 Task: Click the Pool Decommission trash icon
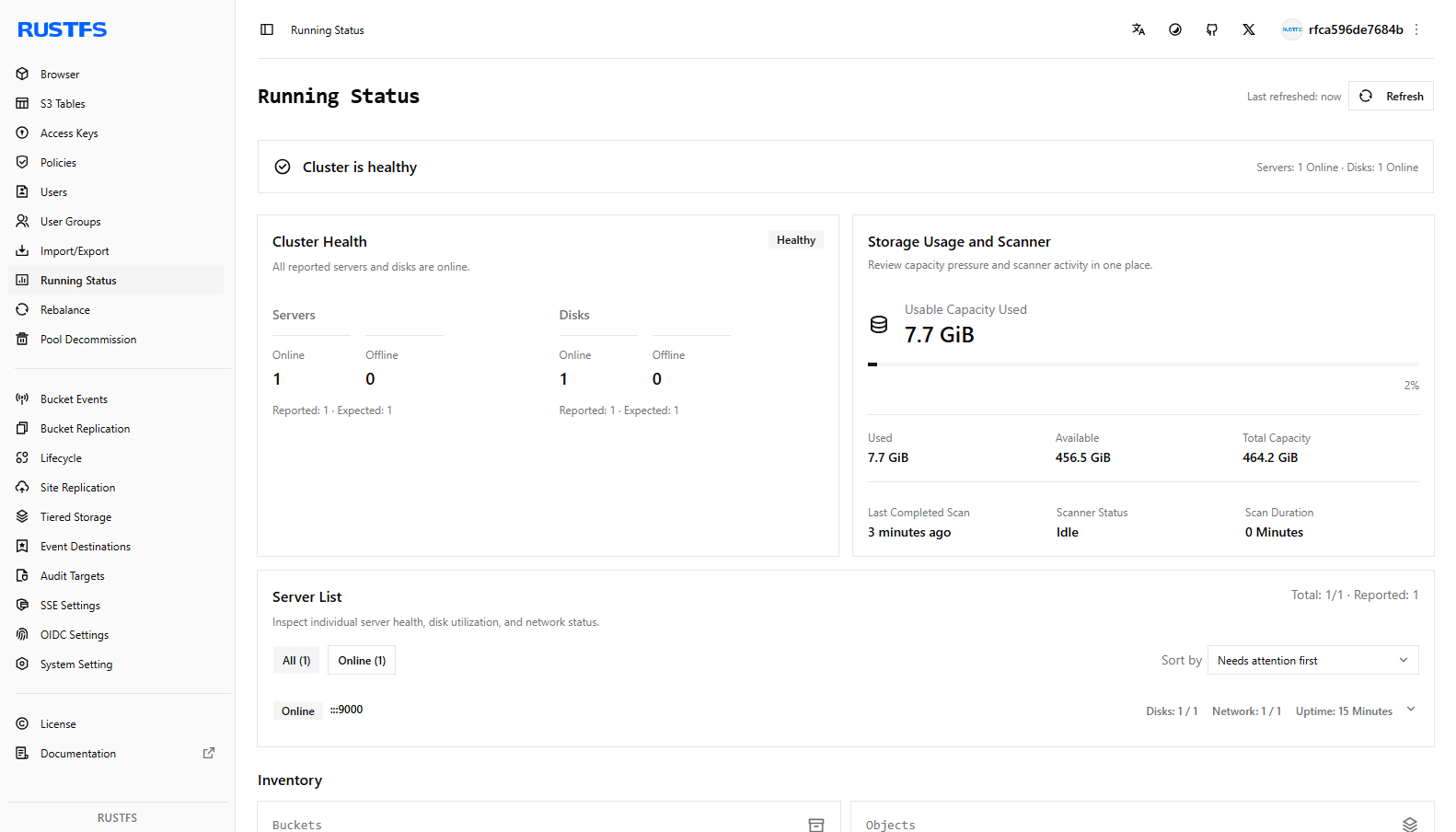pos(22,339)
